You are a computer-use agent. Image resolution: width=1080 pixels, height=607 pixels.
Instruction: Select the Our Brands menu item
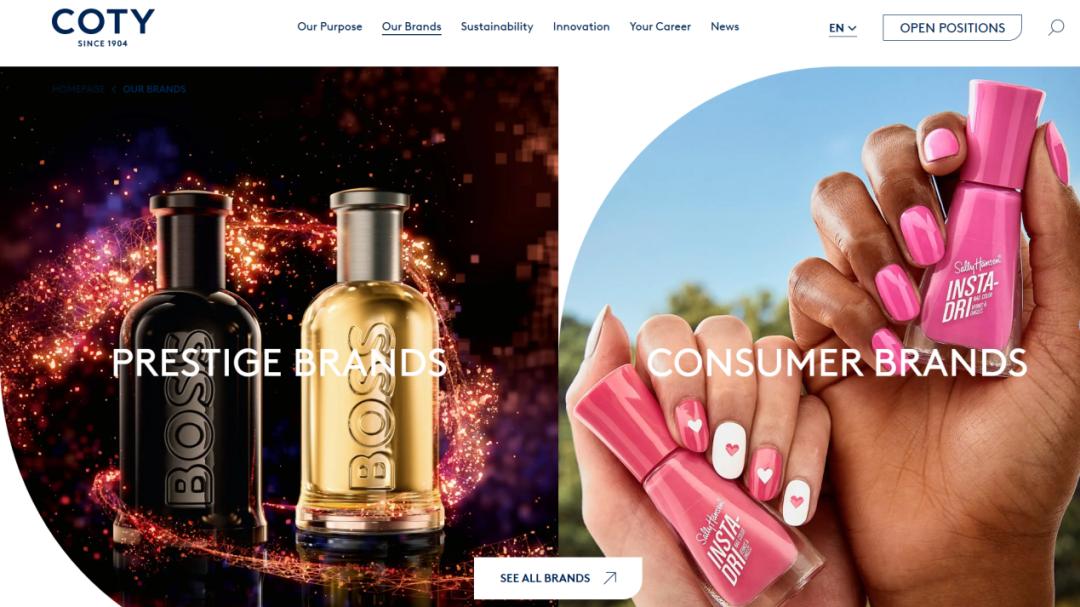point(411,27)
